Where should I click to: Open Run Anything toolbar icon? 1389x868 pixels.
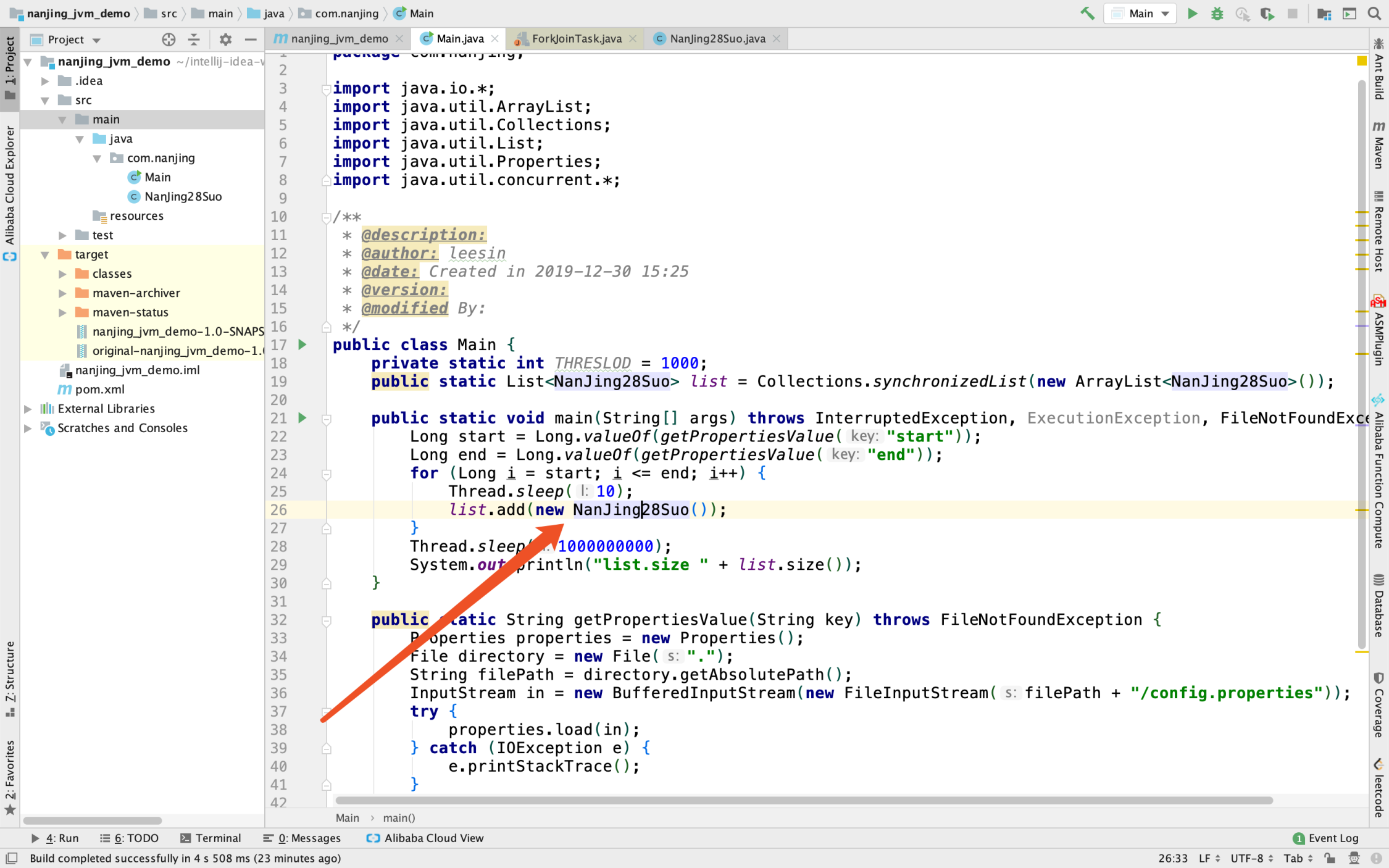pos(1349,14)
